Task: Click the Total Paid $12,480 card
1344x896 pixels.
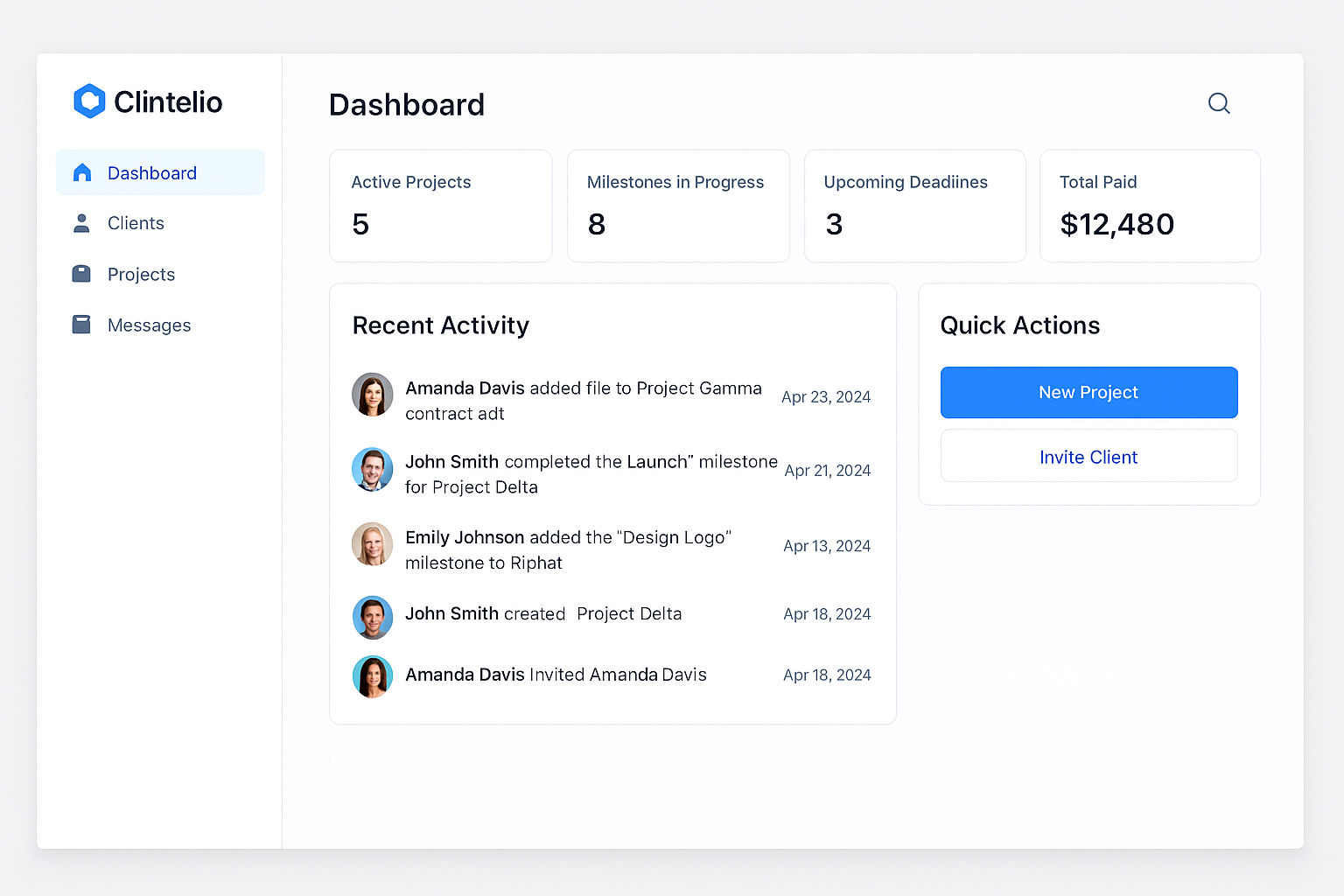Action: point(1150,206)
